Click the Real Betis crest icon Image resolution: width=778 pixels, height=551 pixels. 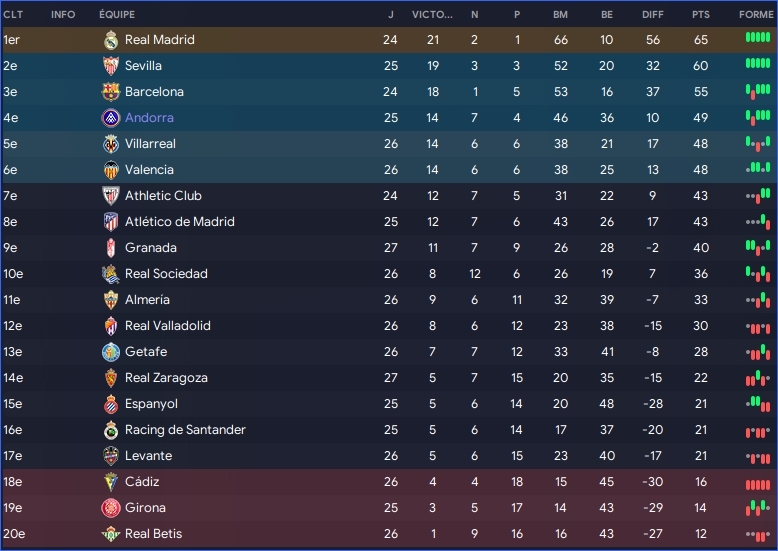click(111, 534)
